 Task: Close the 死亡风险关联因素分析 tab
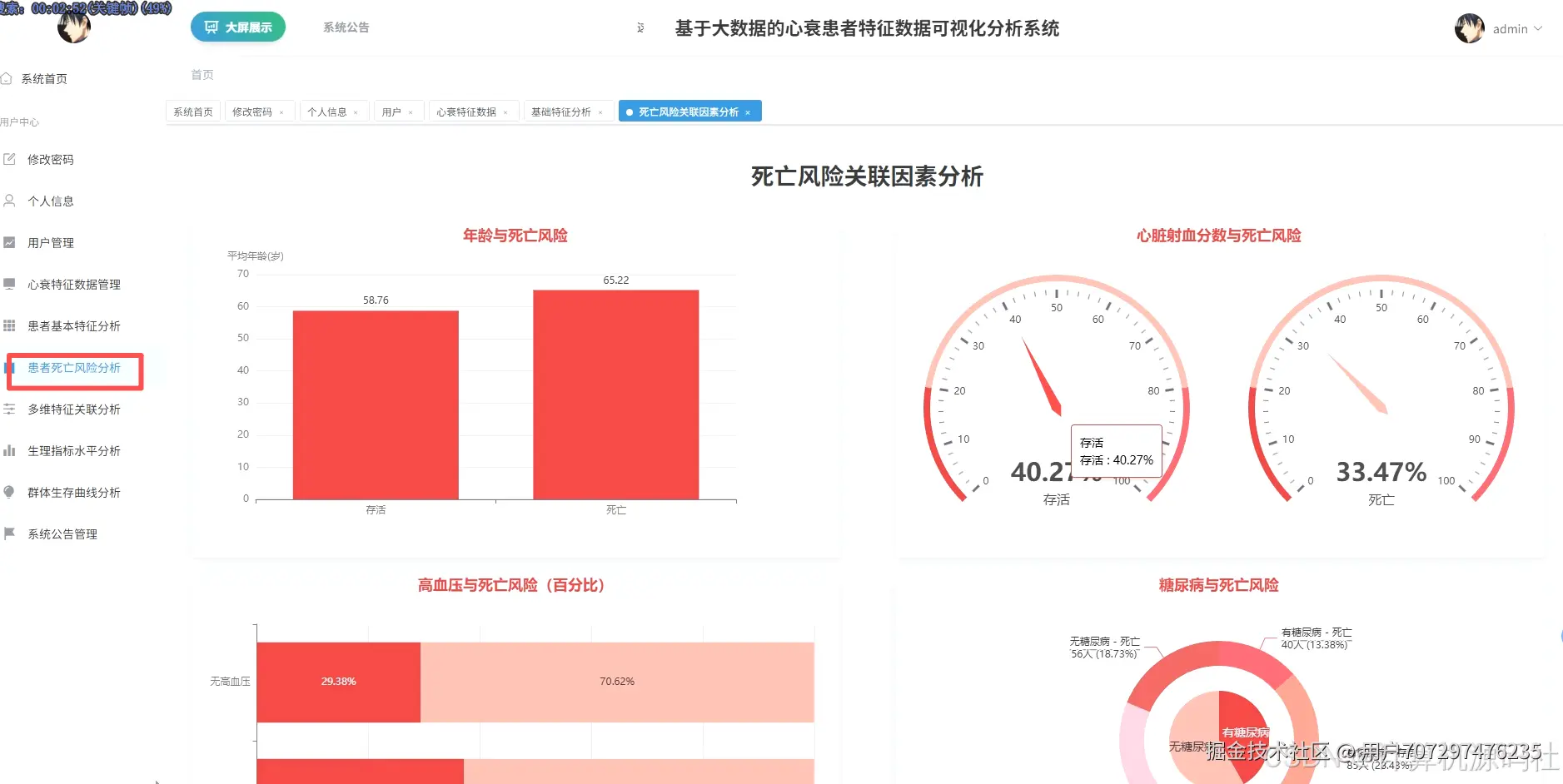coord(747,111)
